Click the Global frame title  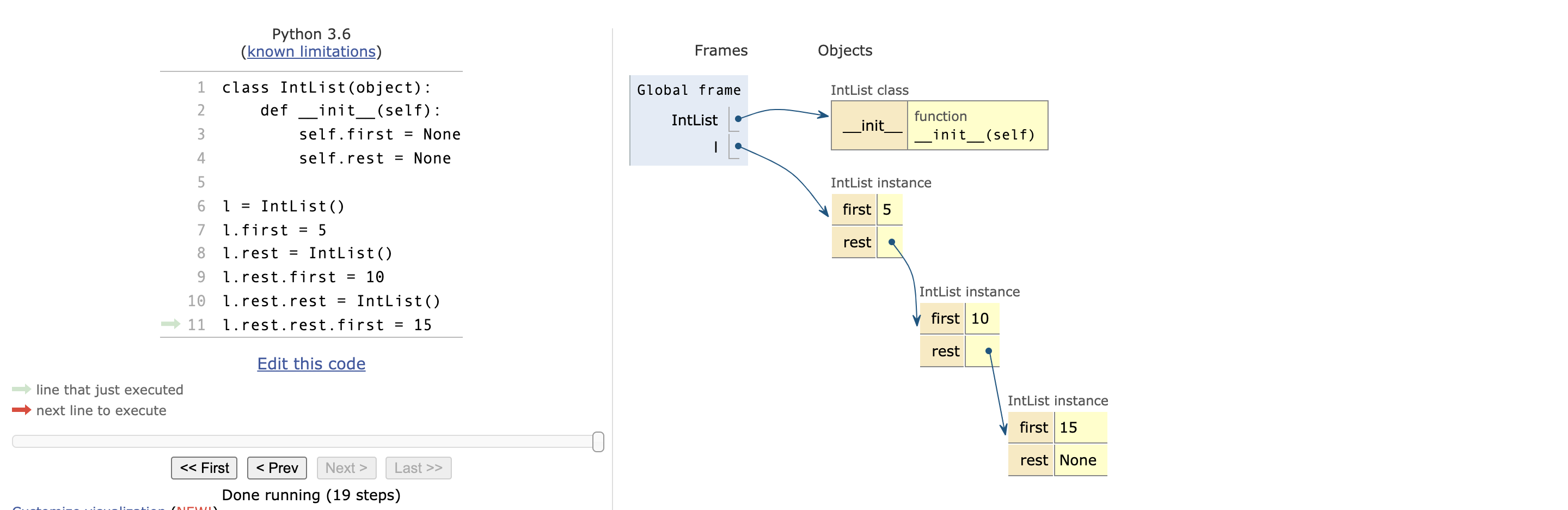click(688, 90)
